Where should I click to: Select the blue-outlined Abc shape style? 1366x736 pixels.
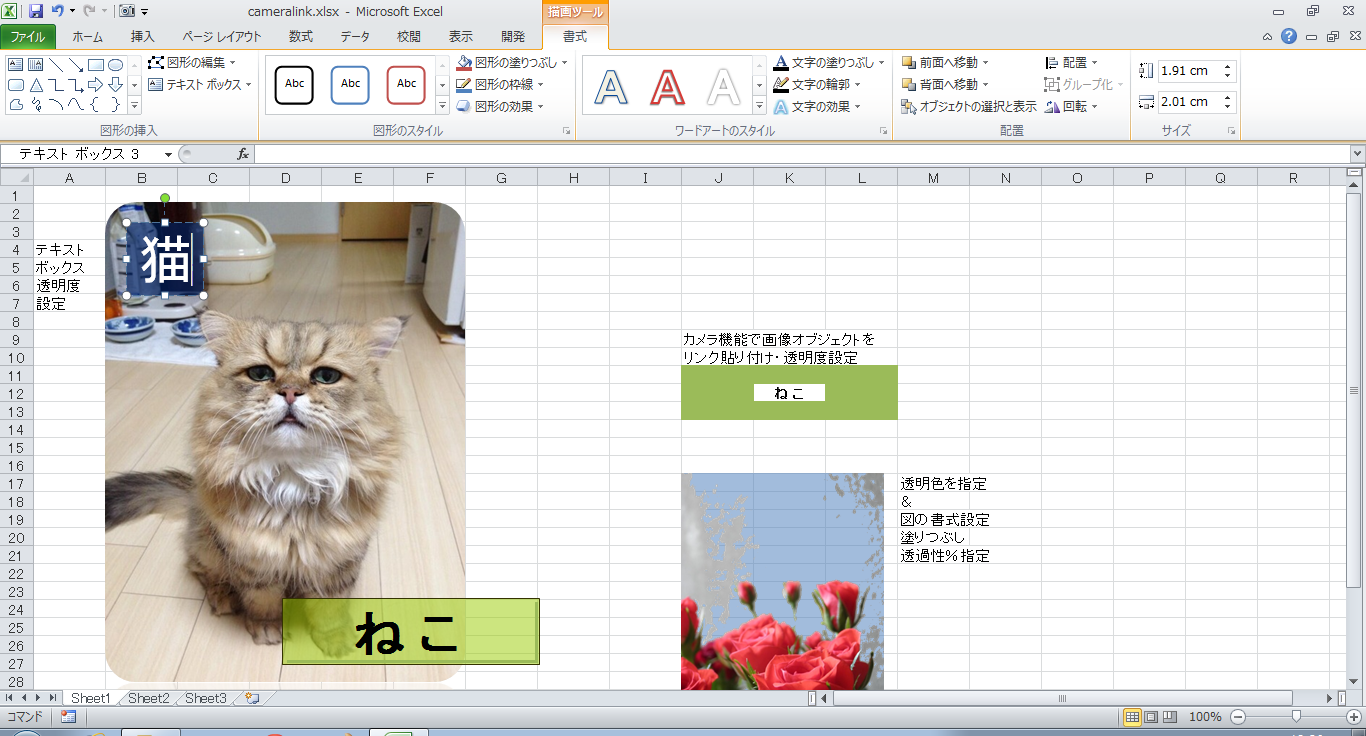(x=350, y=85)
